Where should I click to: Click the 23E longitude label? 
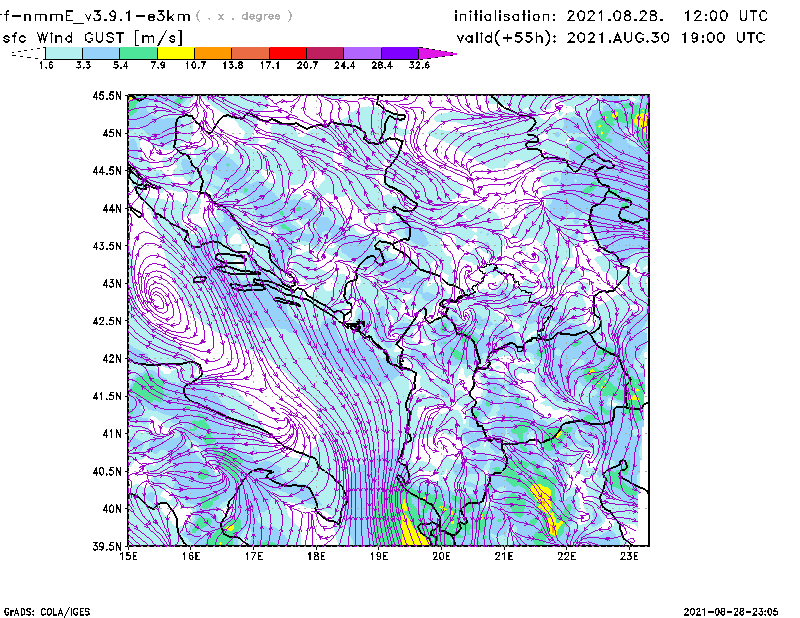[629, 556]
